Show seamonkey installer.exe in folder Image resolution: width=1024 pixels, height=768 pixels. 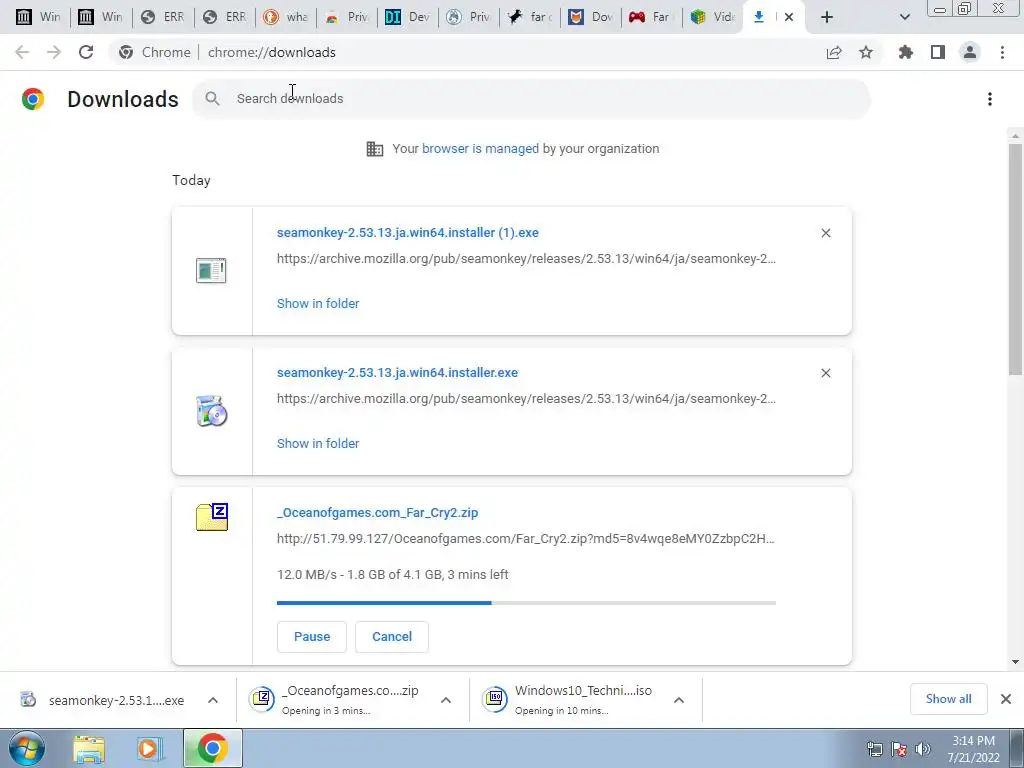(x=318, y=443)
